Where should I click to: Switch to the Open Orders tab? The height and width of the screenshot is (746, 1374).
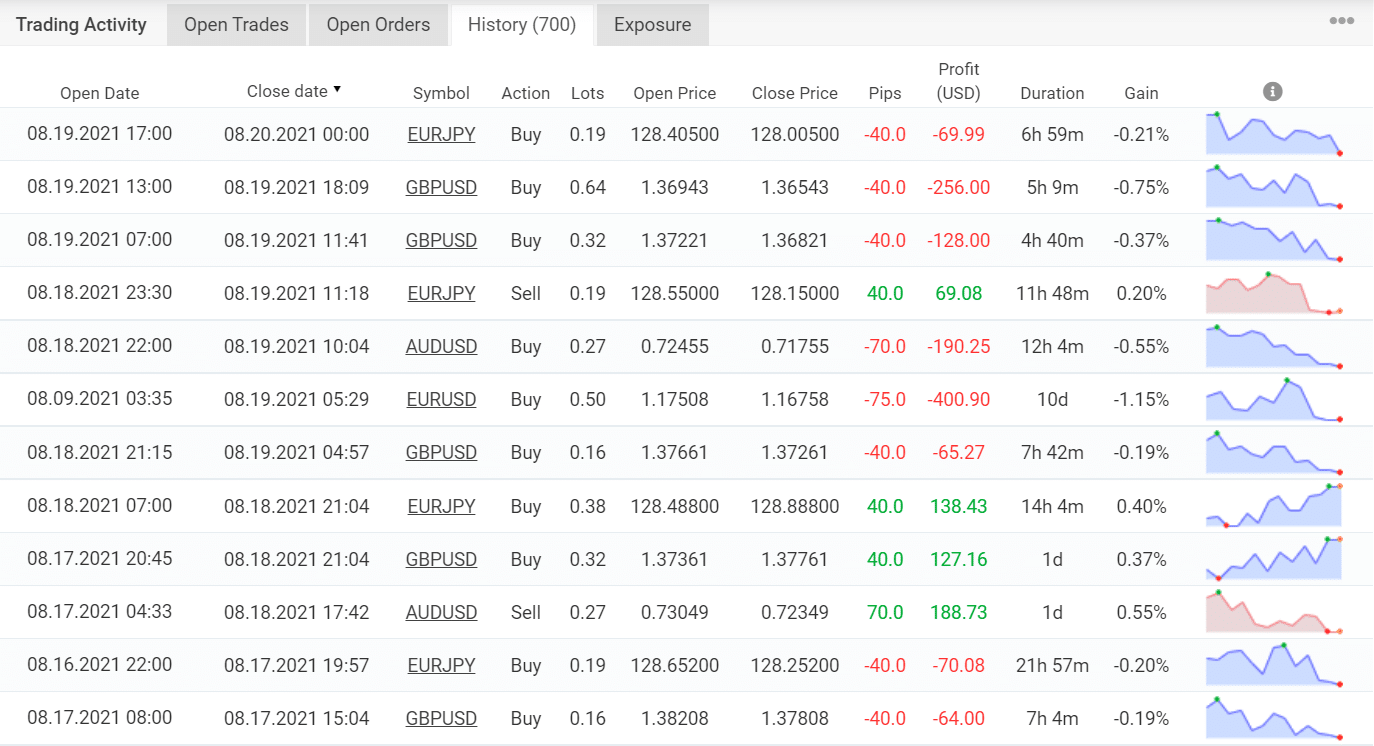(x=378, y=25)
